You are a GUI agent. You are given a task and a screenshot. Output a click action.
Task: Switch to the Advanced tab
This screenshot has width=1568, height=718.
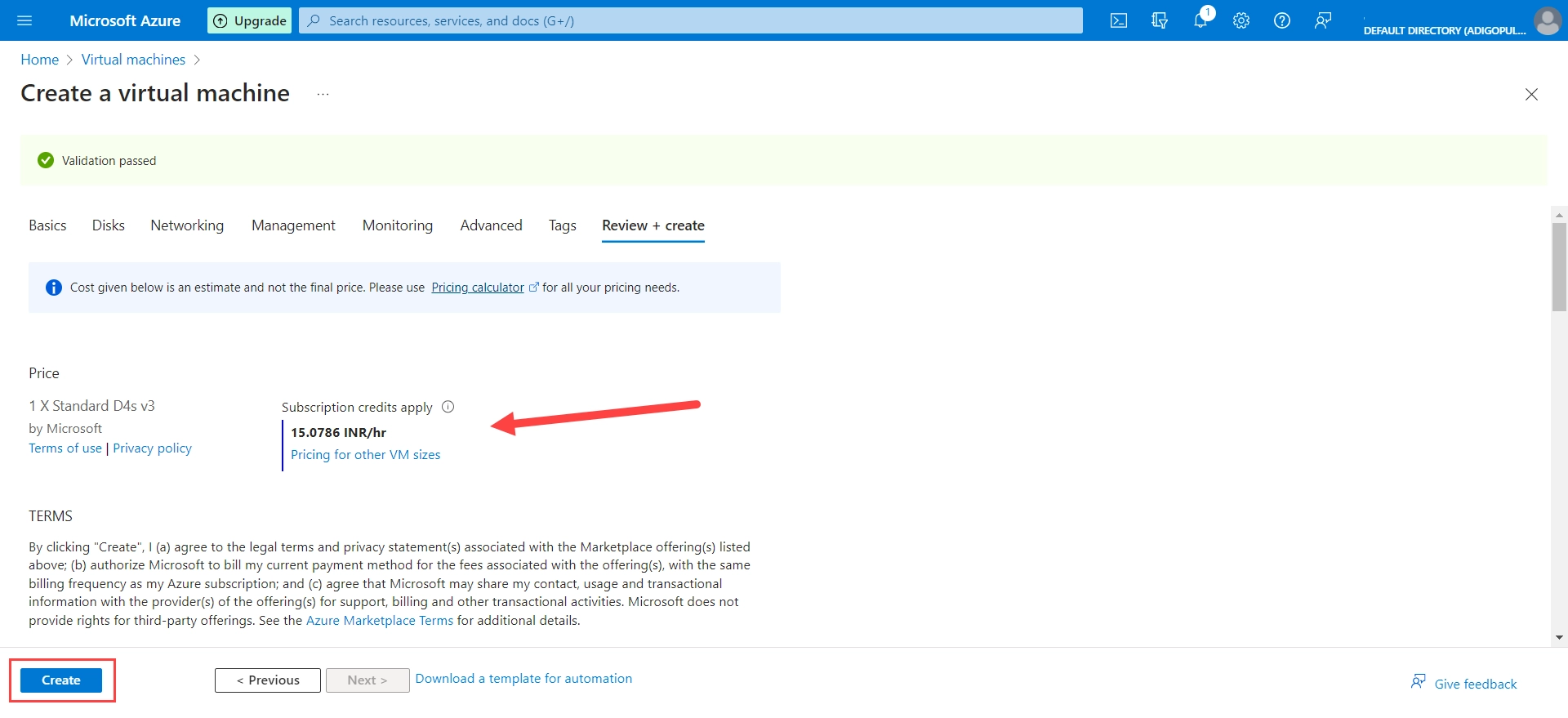(x=491, y=225)
